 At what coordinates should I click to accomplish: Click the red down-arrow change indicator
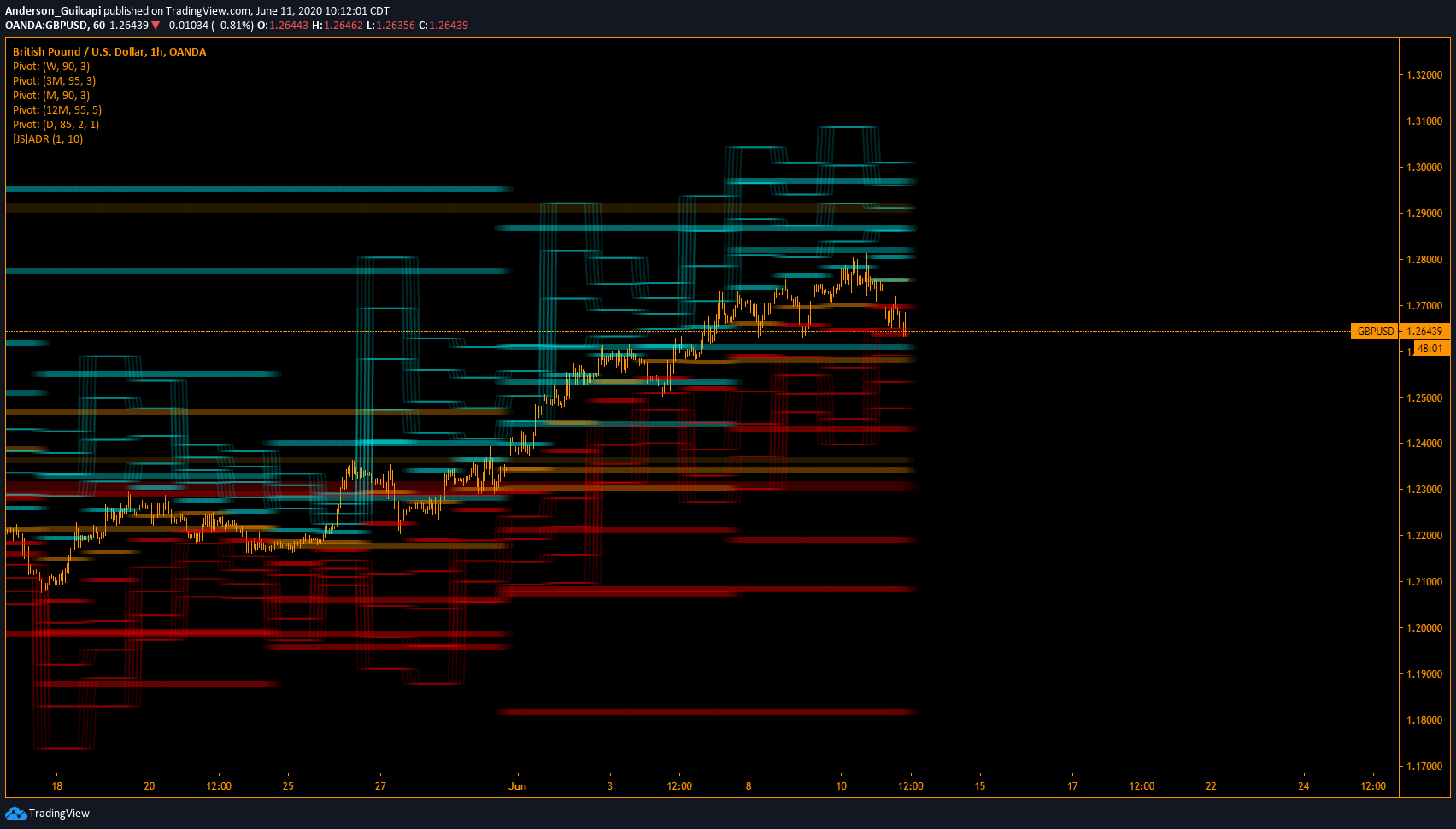[x=156, y=26]
